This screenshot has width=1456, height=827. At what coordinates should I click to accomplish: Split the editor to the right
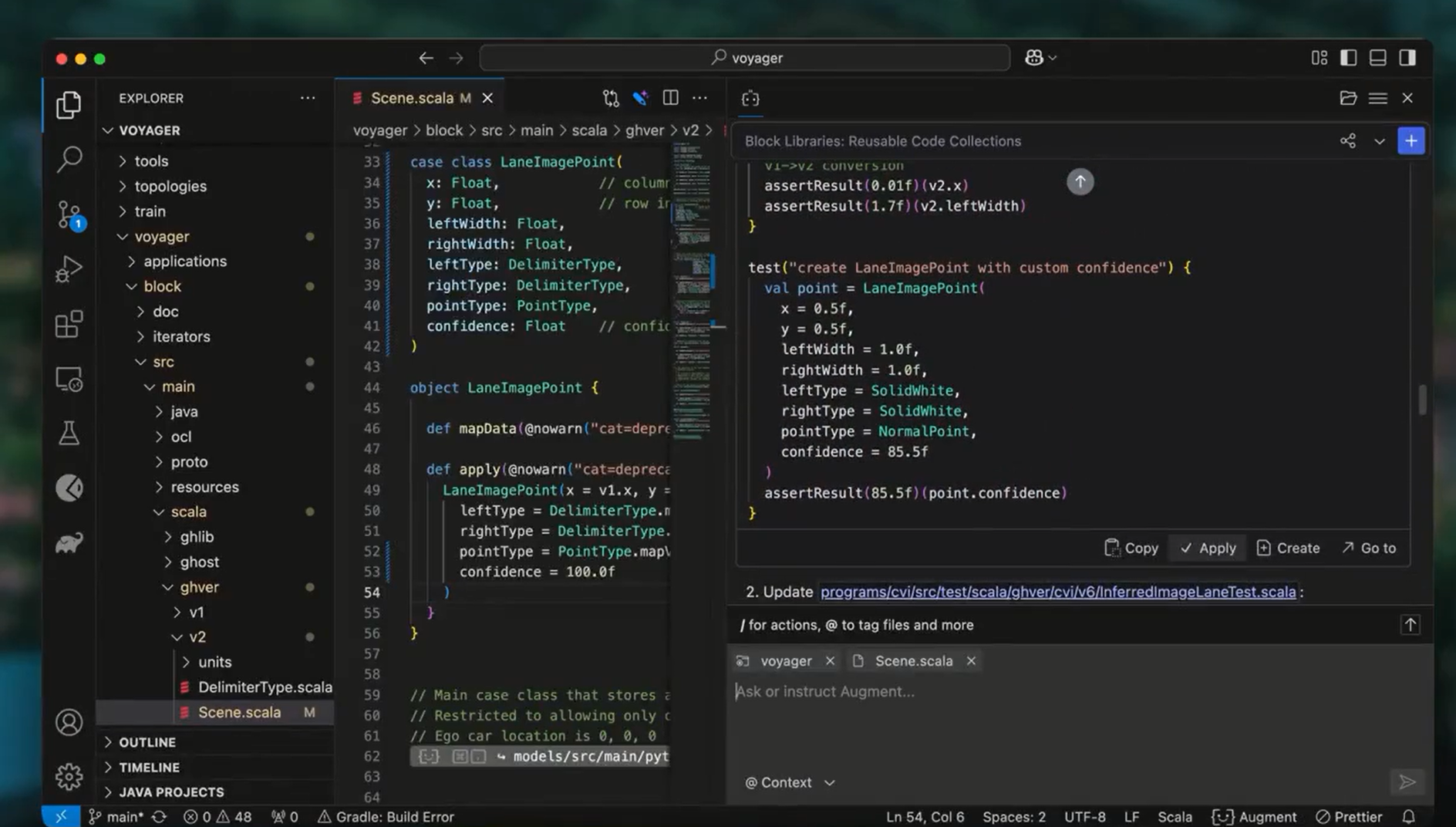coord(670,98)
